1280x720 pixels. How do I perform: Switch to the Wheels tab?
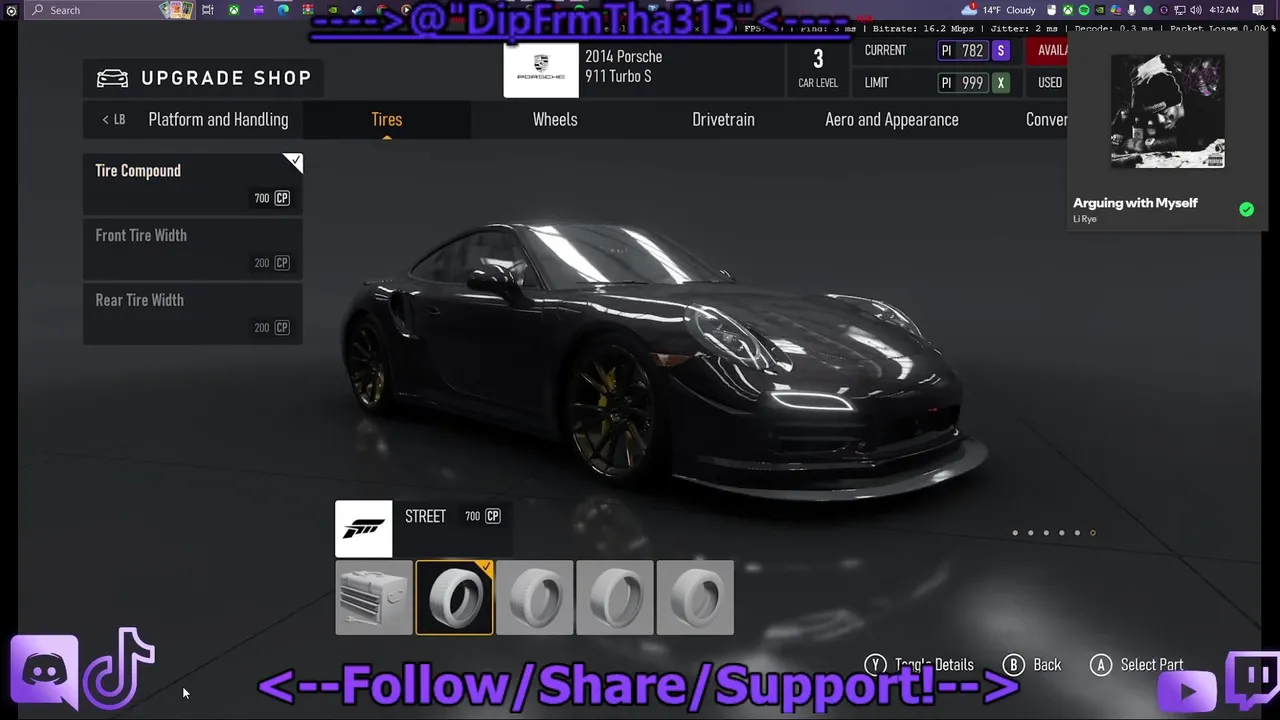pyautogui.click(x=555, y=119)
